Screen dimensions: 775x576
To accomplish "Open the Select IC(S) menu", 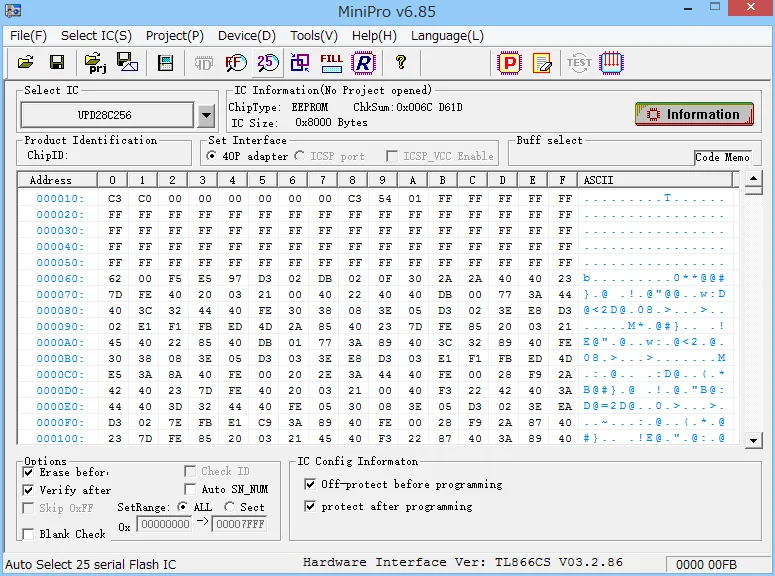I will tap(96, 36).
